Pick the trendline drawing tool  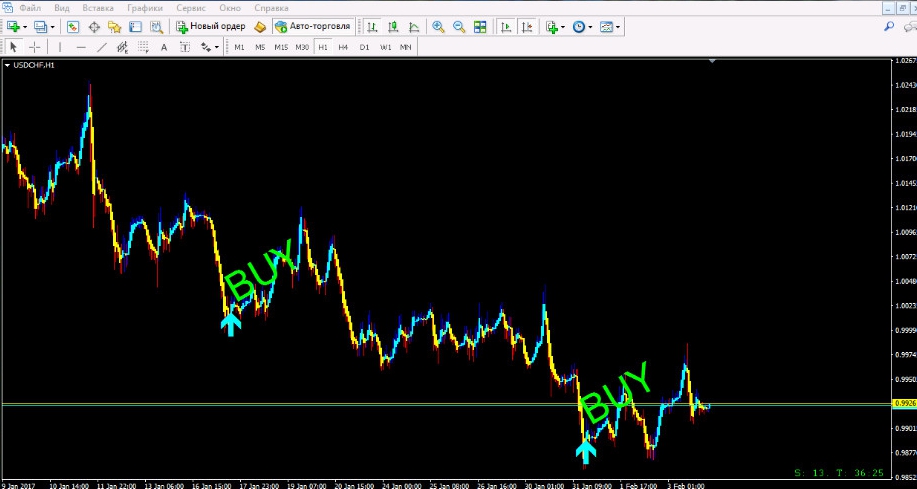point(103,47)
